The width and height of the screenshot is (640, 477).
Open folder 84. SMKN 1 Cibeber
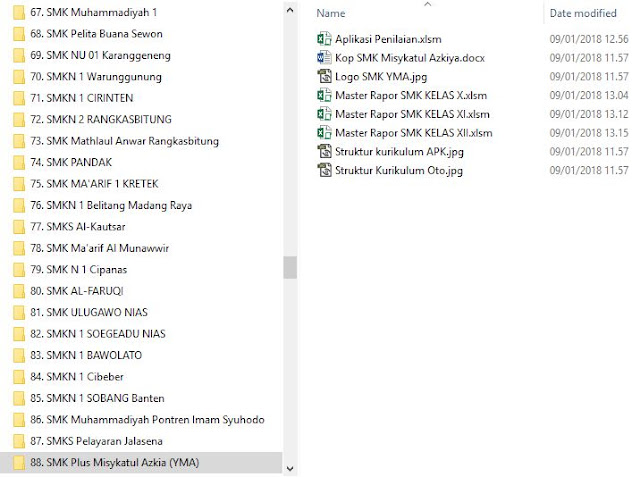pos(77,377)
